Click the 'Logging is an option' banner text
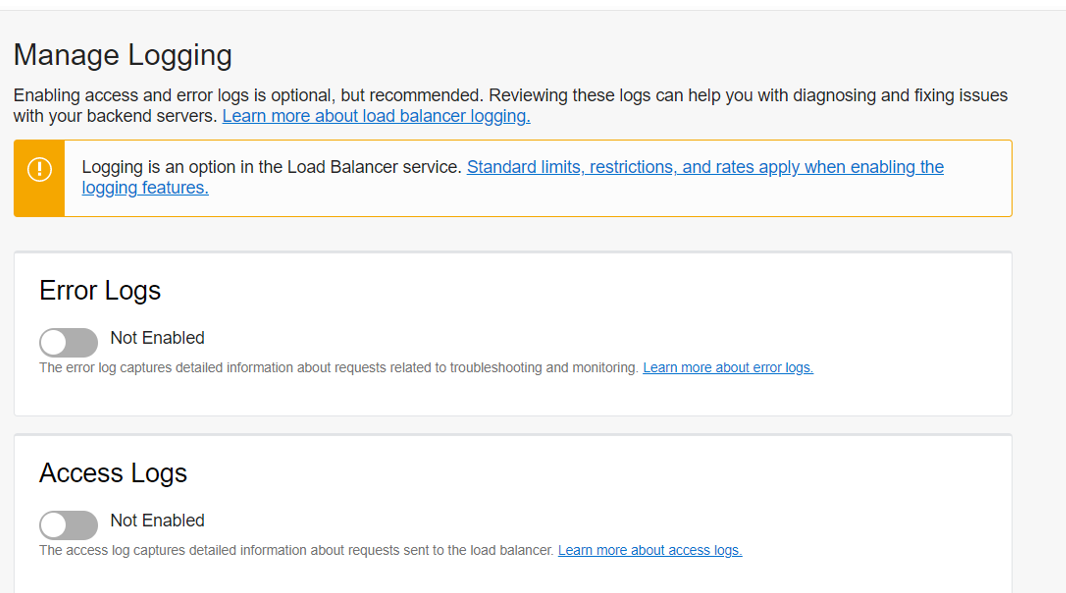1066x593 pixels. pyautogui.click(x=271, y=167)
